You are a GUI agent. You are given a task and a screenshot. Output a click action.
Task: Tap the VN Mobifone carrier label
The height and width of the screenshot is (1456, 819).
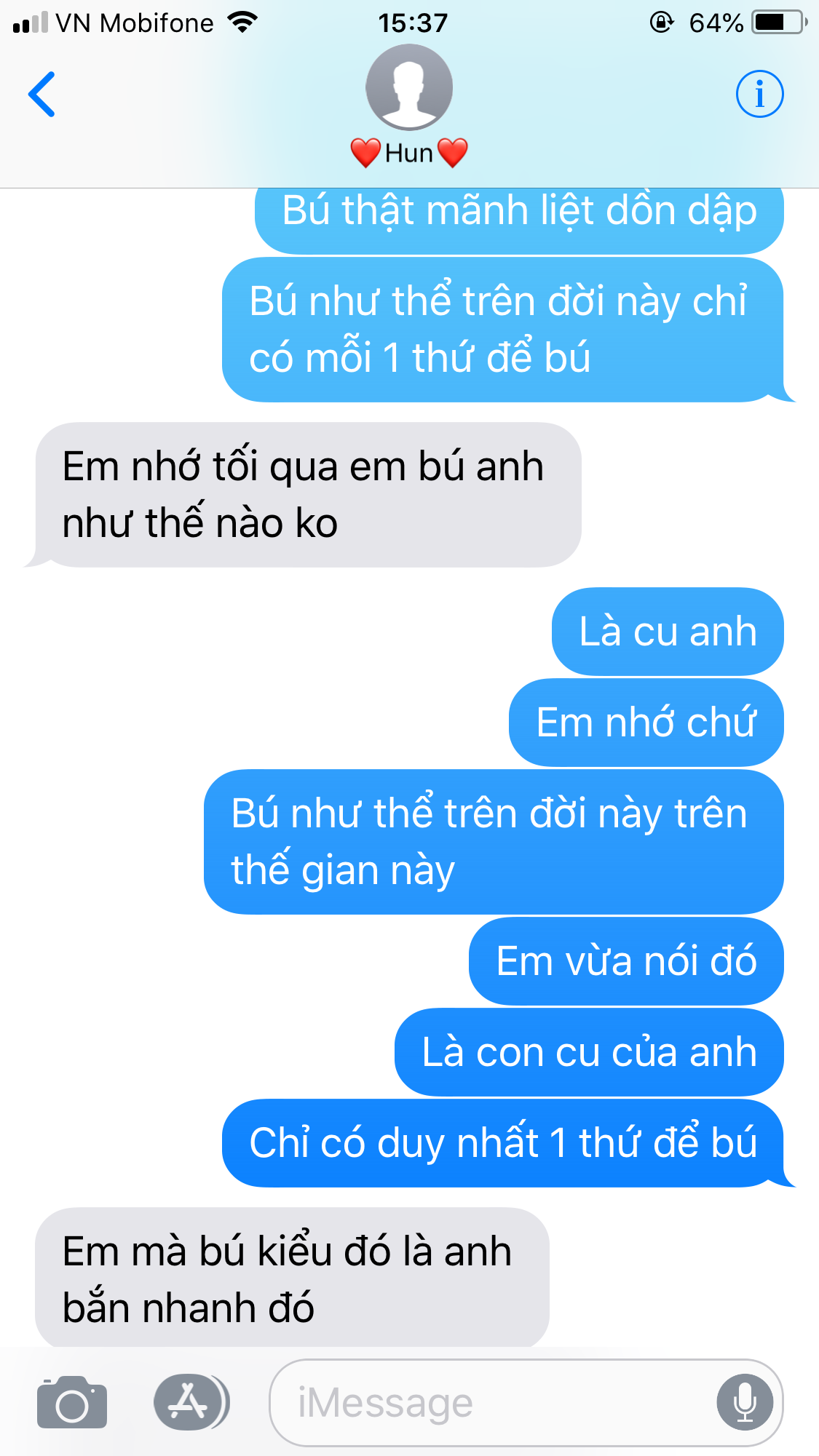tap(135, 23)
